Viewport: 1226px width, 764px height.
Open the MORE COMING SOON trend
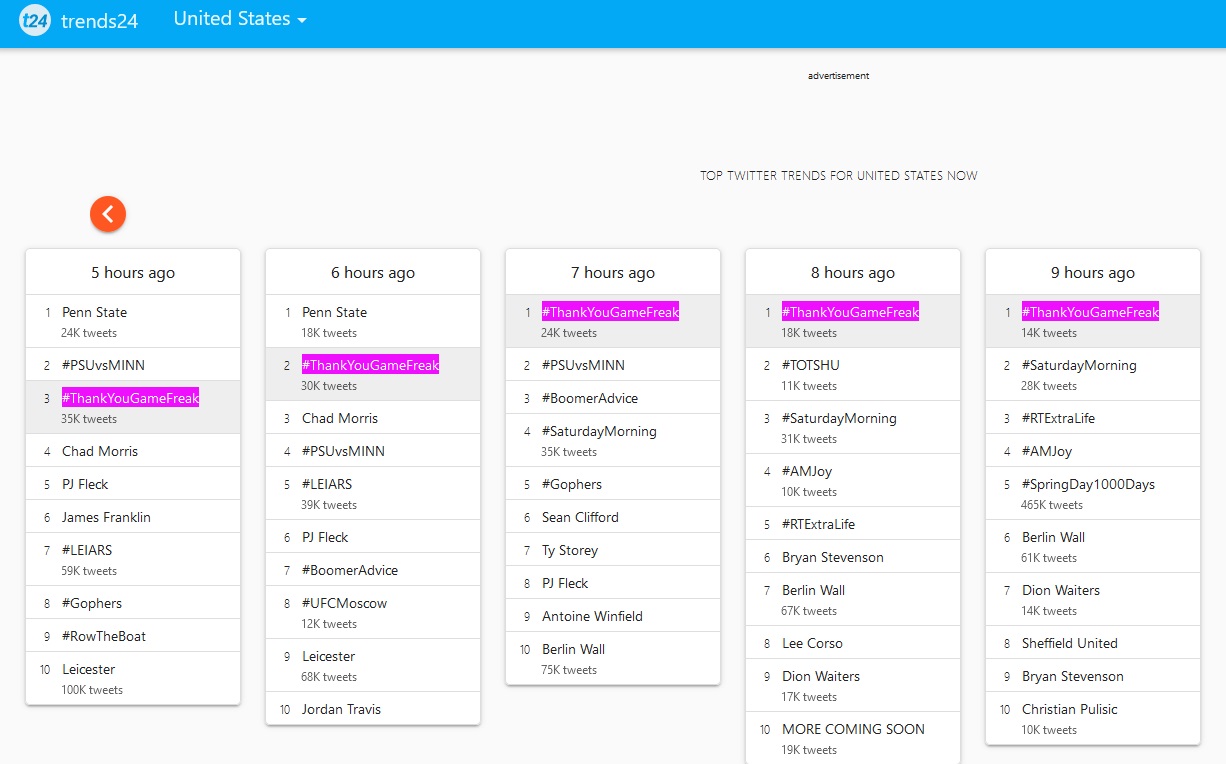(853, 729)
